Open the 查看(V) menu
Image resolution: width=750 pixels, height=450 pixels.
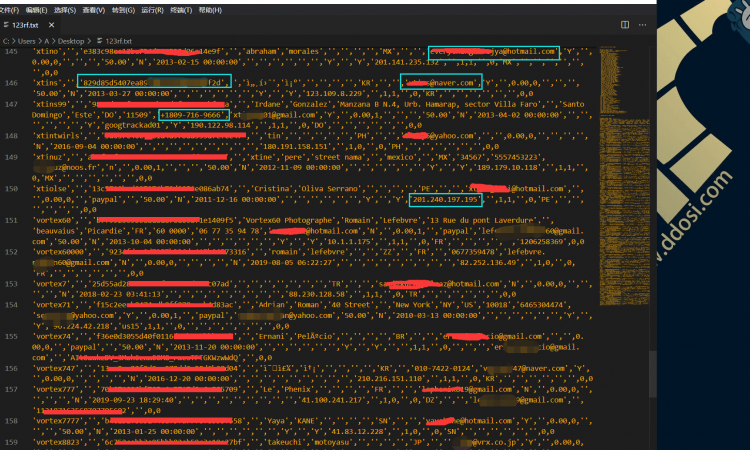point(94,10)
